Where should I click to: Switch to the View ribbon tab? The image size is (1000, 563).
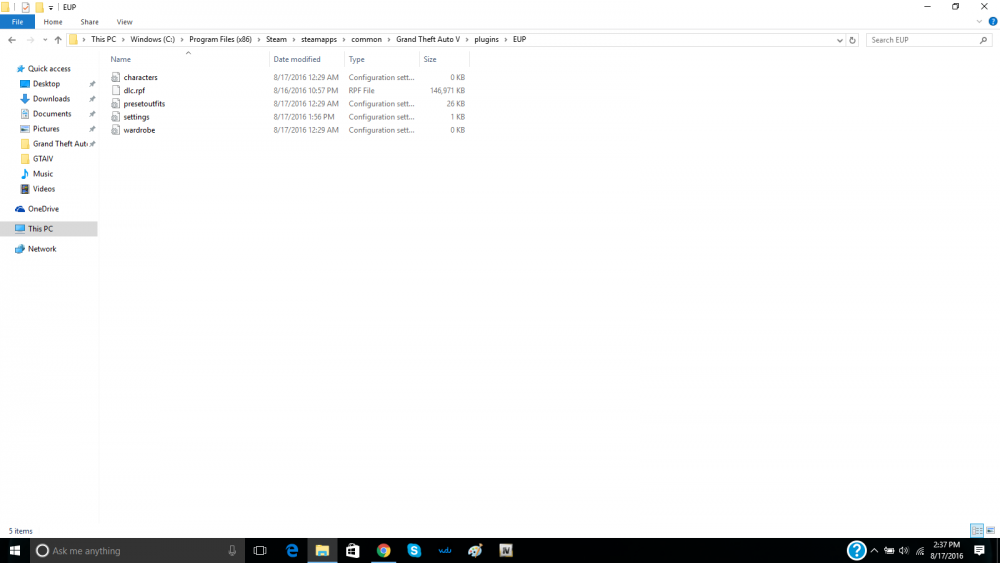pyautogui.click(x=124, y=22)
